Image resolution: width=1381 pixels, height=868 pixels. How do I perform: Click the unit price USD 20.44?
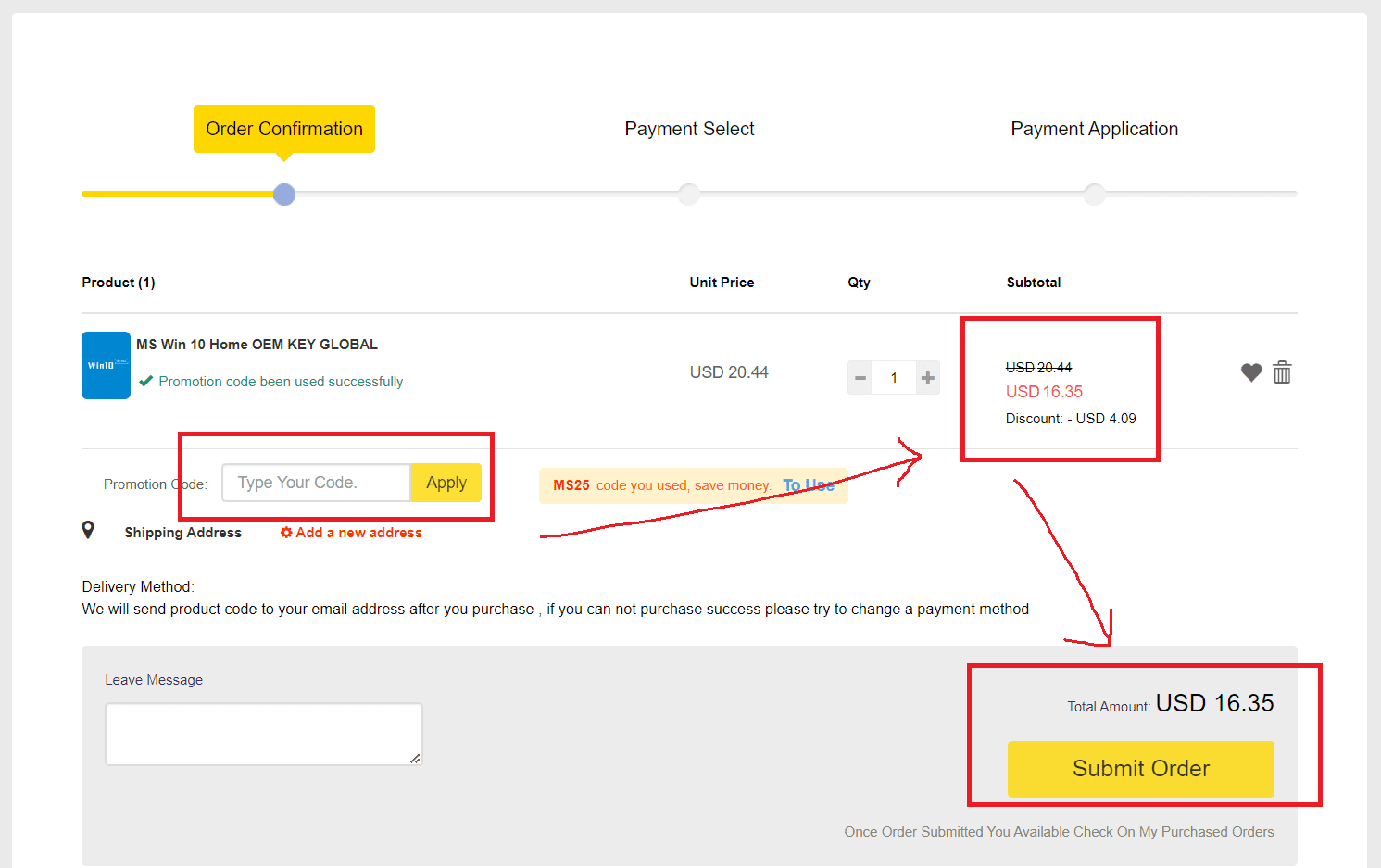729,372
